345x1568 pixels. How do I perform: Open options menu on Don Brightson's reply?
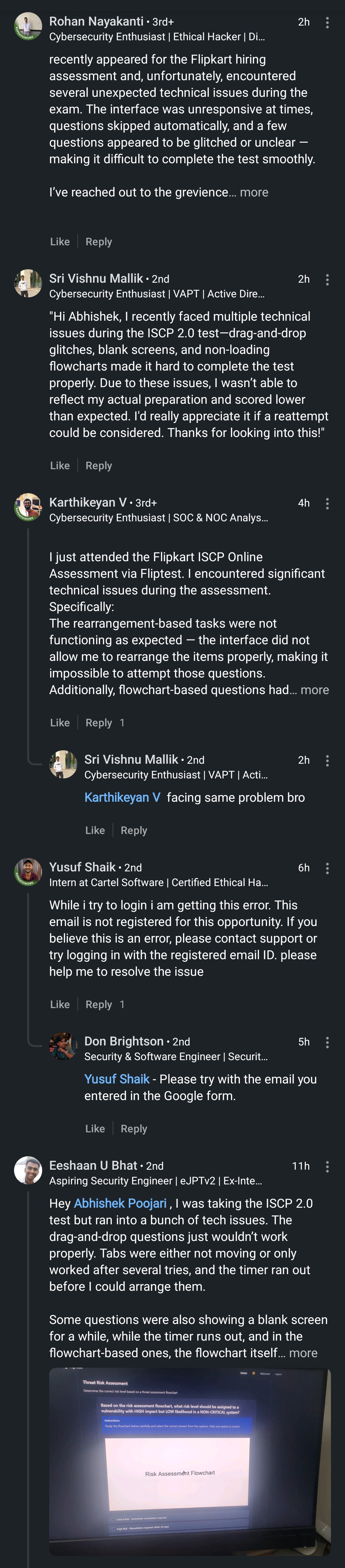click(x=327, y=1042)
